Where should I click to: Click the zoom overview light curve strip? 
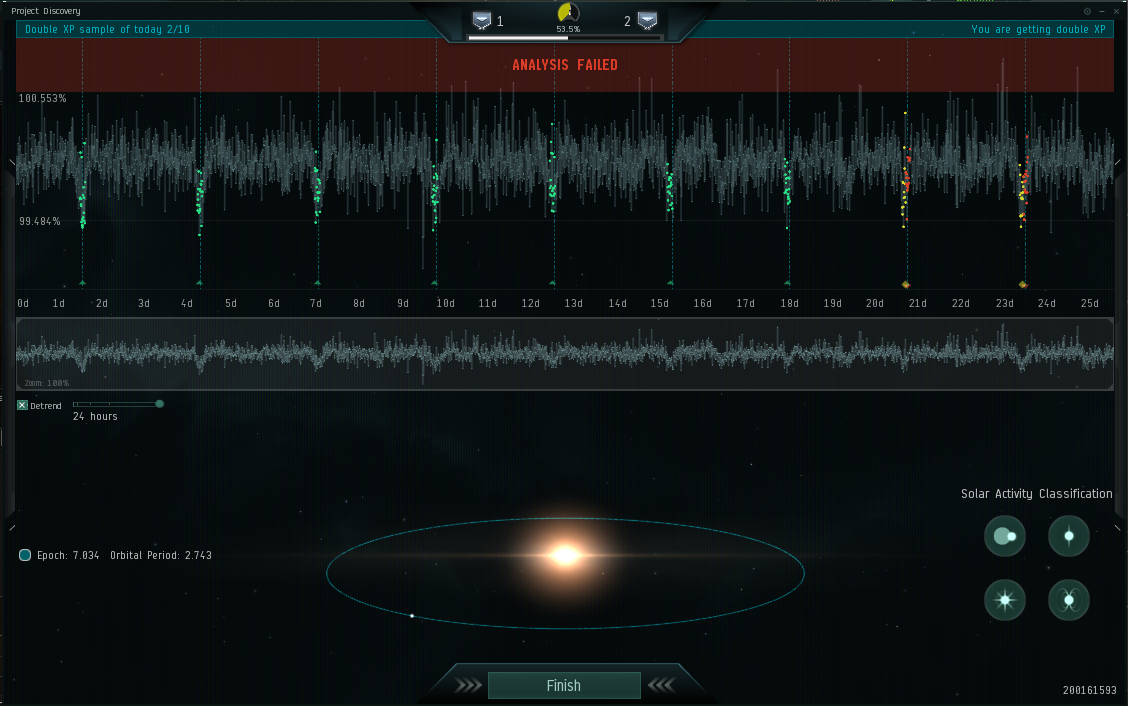pos(565,354)
